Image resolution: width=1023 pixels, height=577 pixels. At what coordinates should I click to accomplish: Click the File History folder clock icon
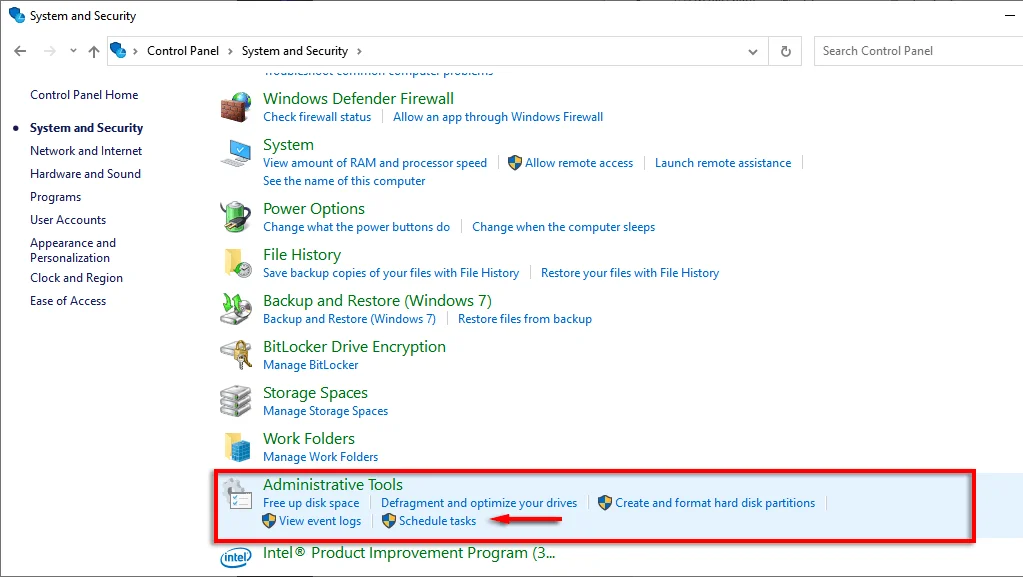point(237,263)
